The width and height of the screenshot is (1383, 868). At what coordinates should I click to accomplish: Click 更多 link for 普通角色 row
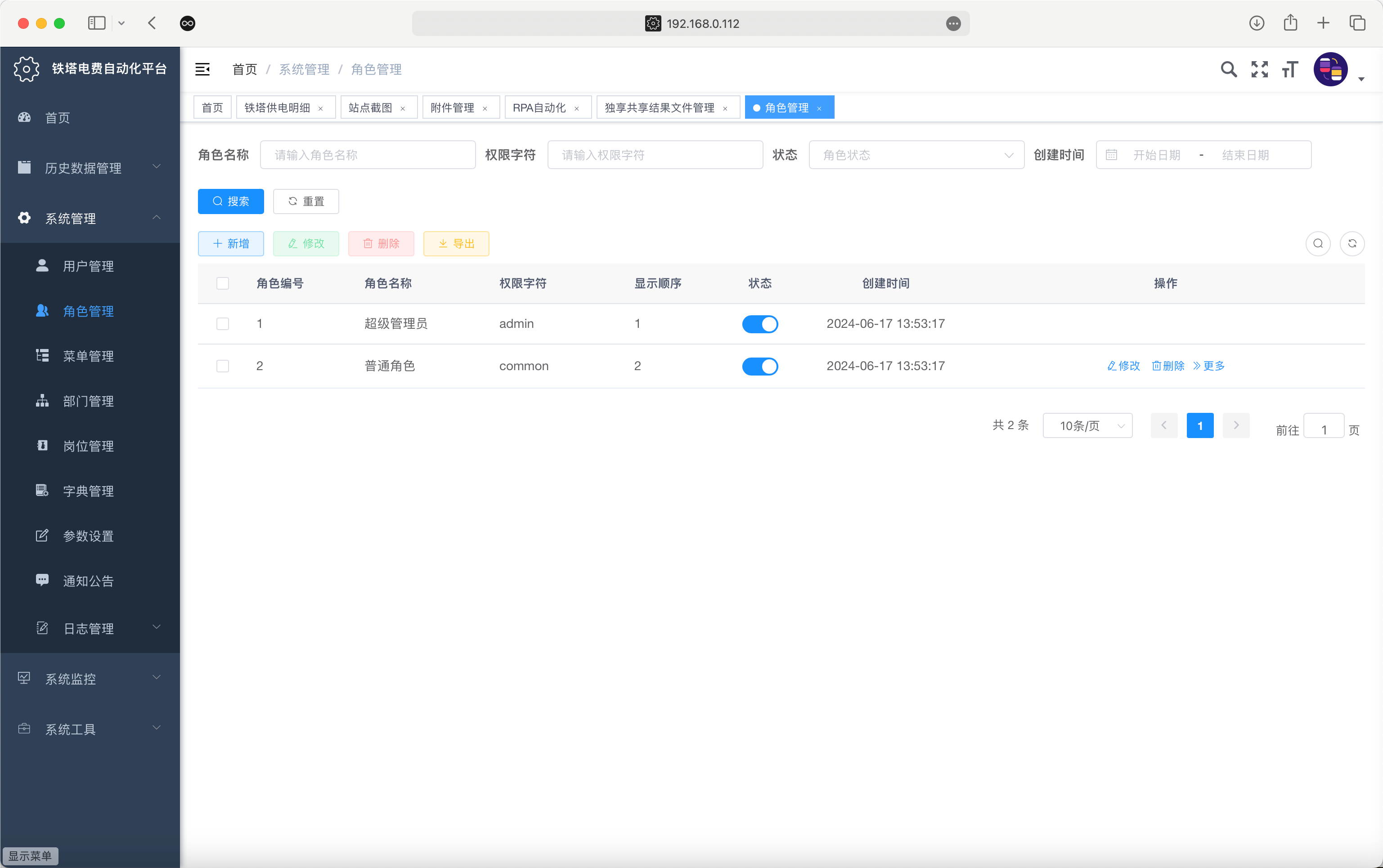[1208, 366]
